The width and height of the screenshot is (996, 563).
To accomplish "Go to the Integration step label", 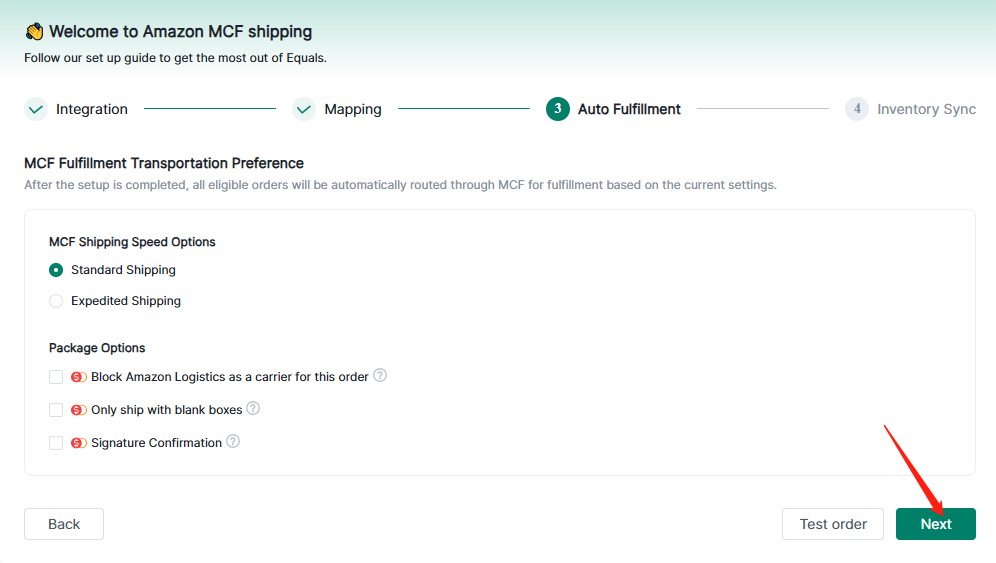I will [x=92, y=109].
